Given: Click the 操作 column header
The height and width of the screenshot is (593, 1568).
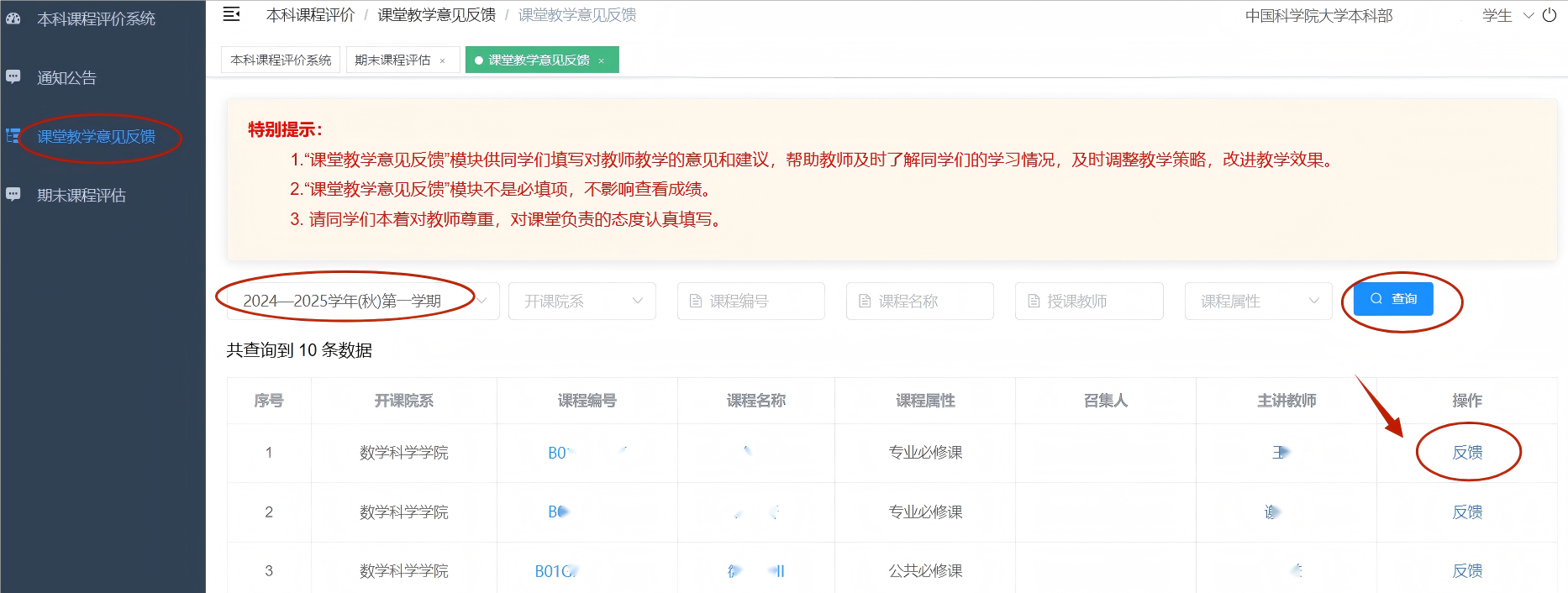Looking at the screenshot, I should click(1467, 401).
